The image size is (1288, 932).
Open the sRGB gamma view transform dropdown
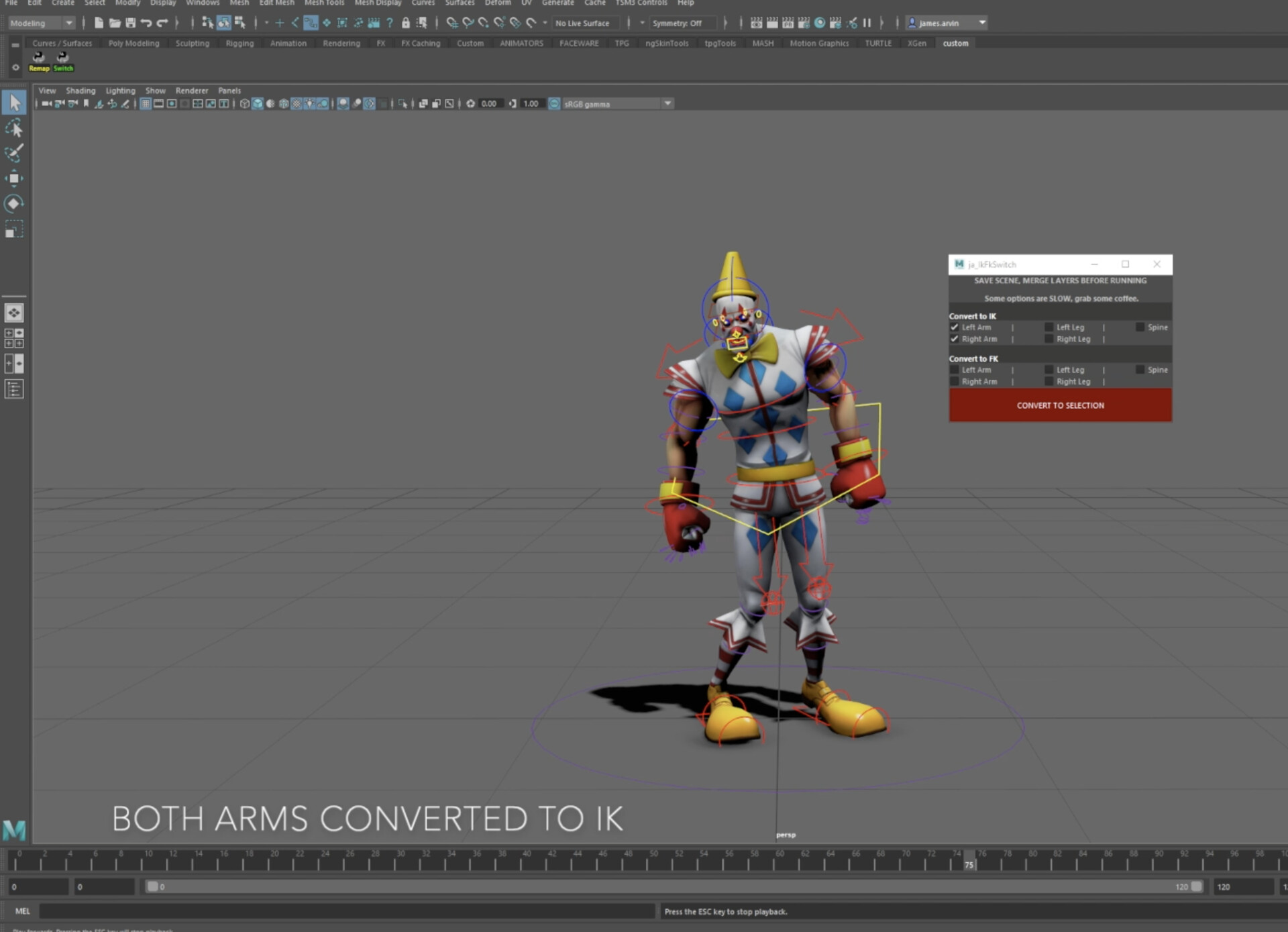pos(617,104)
